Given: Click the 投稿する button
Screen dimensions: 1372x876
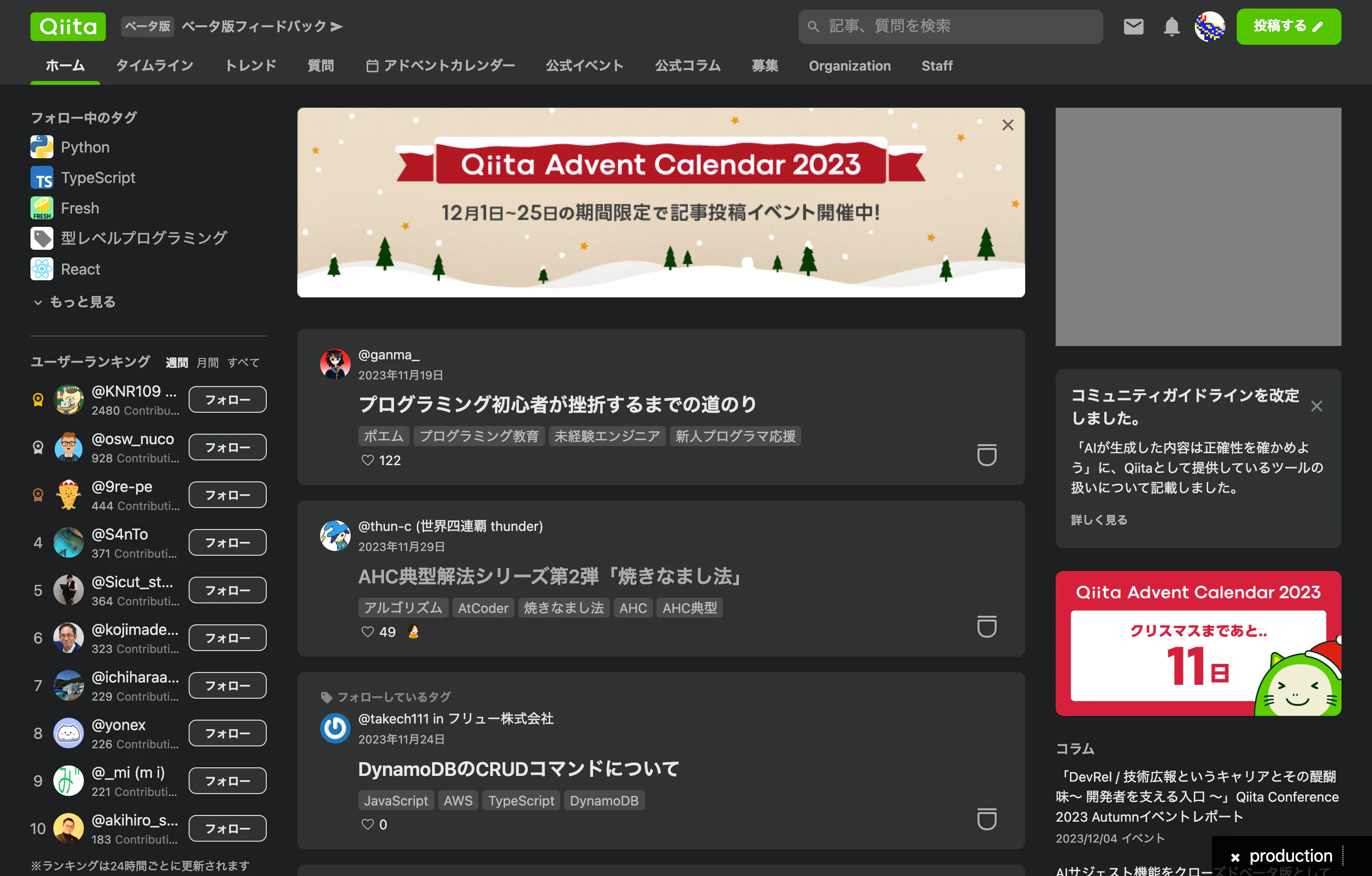Looking at the screenshot, I should pyautogui.click(x=1288, y=26).
